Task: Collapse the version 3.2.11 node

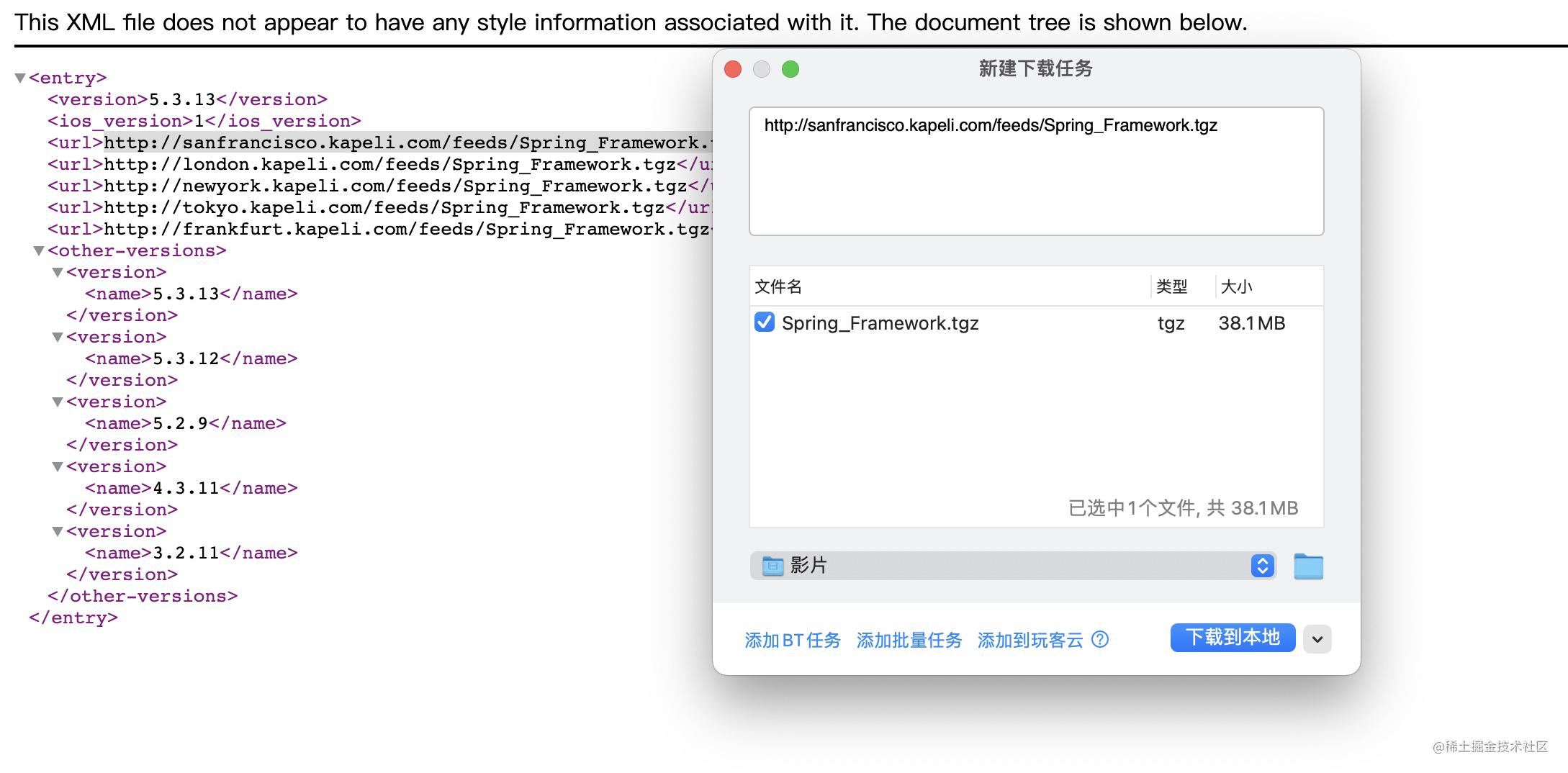Action: pos(58,531)
